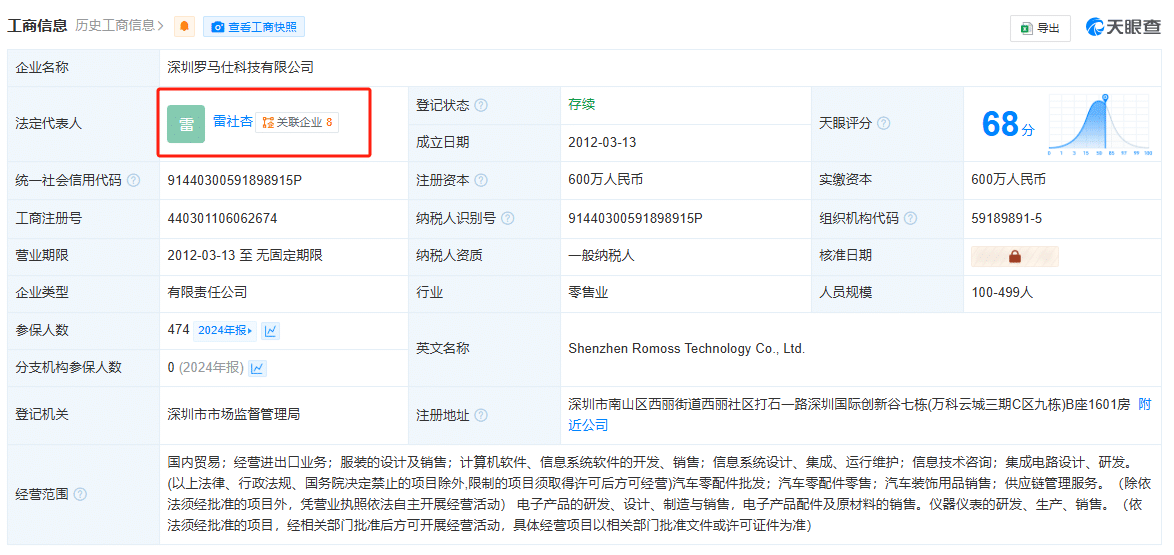Click the 一般纳税人 taxpayer qualification value
This screenshot has height=555, width=1174.
(x=601, y=255)
